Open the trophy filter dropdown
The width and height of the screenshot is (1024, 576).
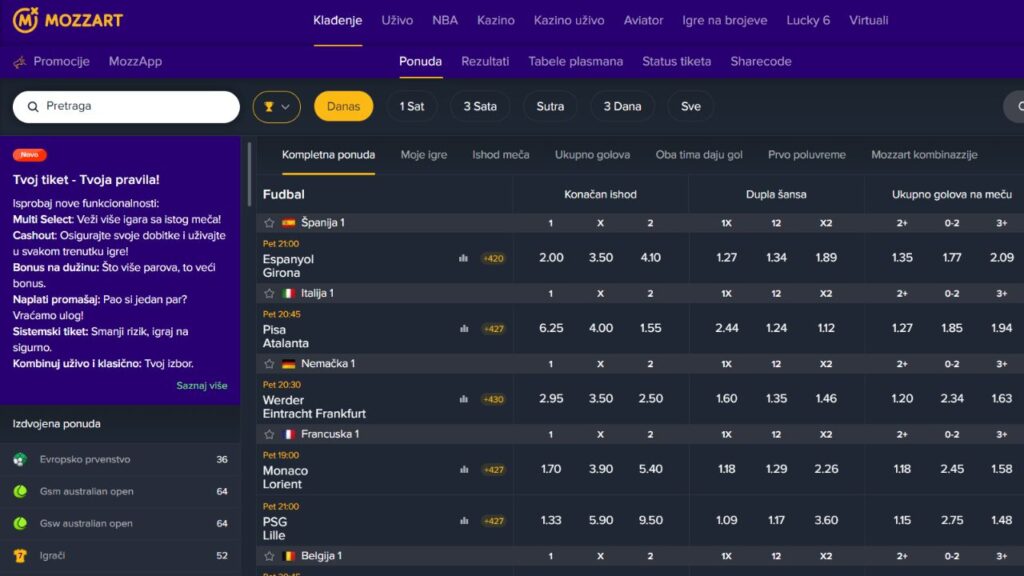(276, 107)
